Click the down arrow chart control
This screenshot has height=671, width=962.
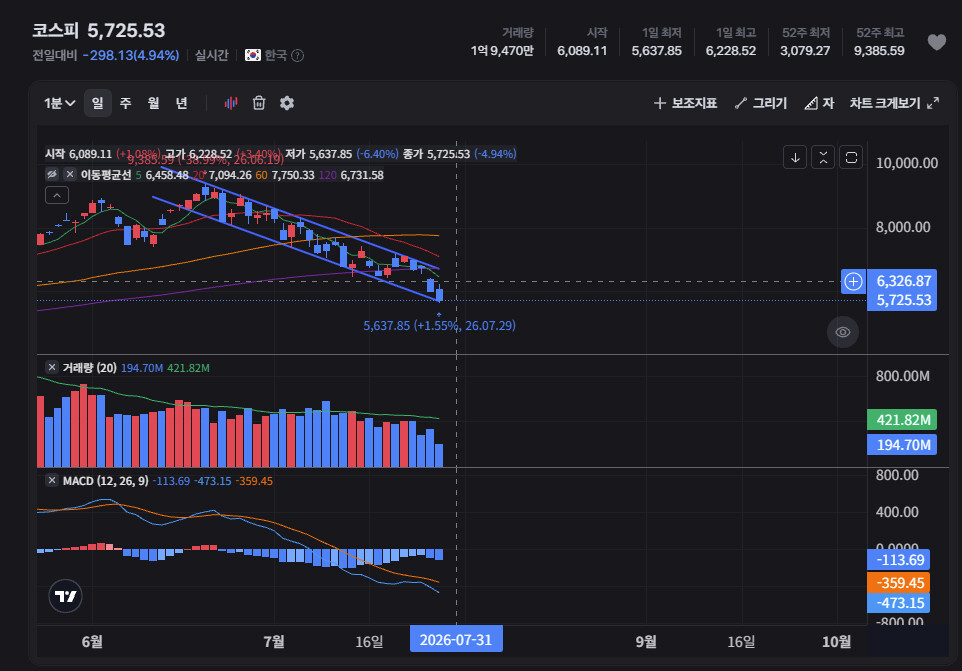point(795,158)
